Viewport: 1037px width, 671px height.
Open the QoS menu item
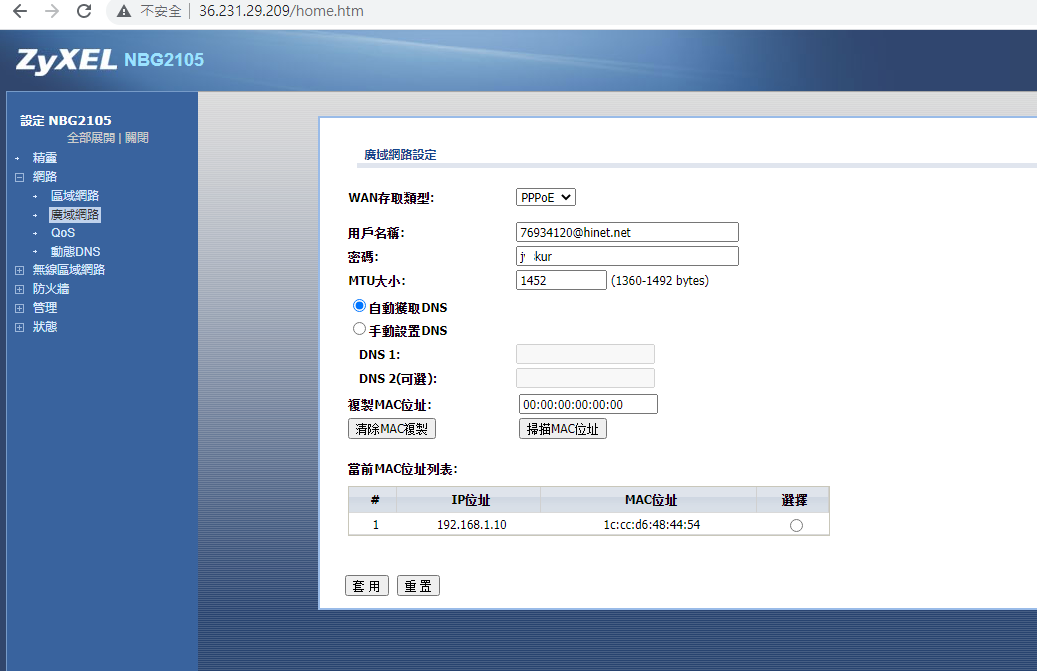click(x=63, y=233)
